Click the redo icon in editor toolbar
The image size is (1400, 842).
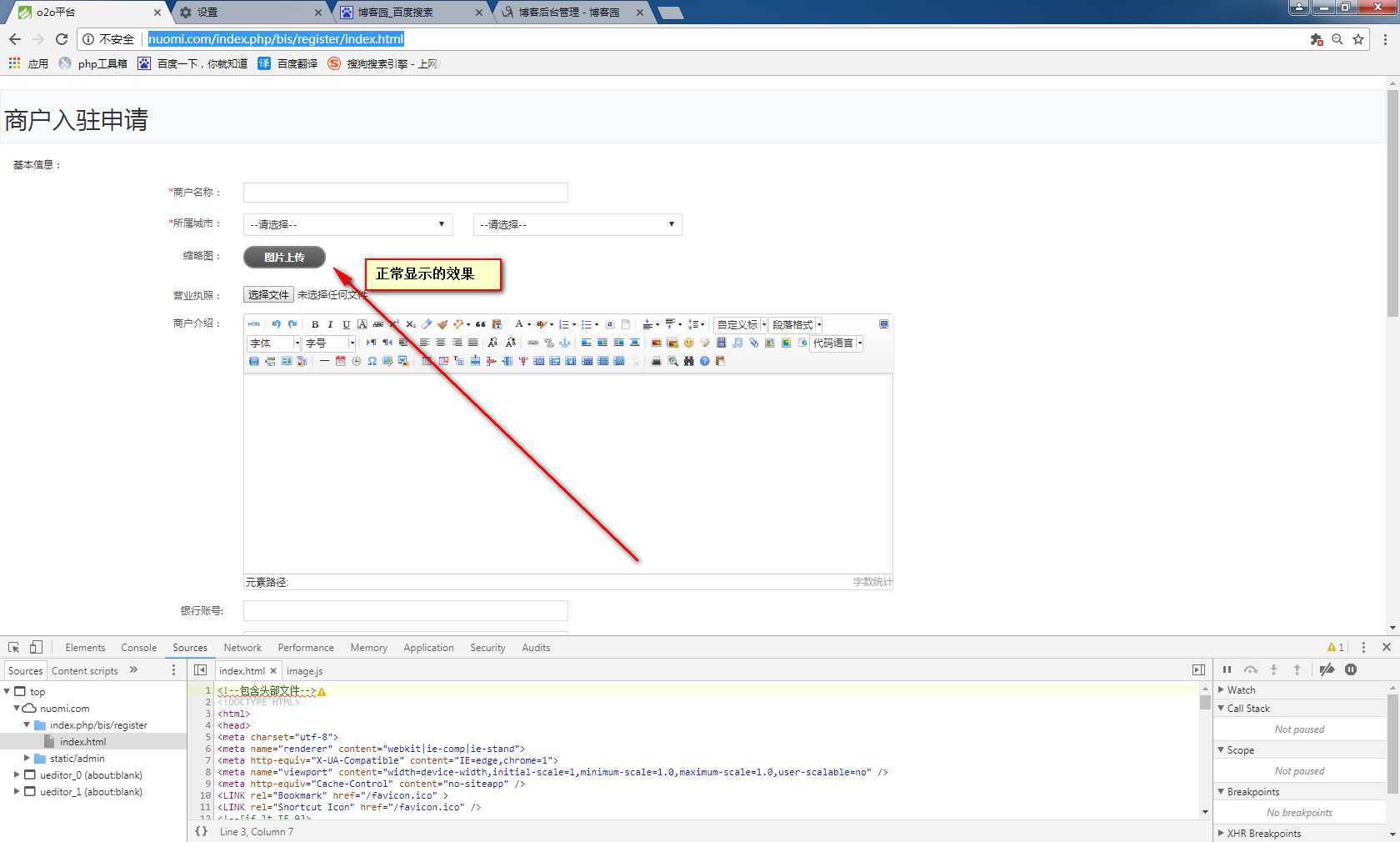292,324
